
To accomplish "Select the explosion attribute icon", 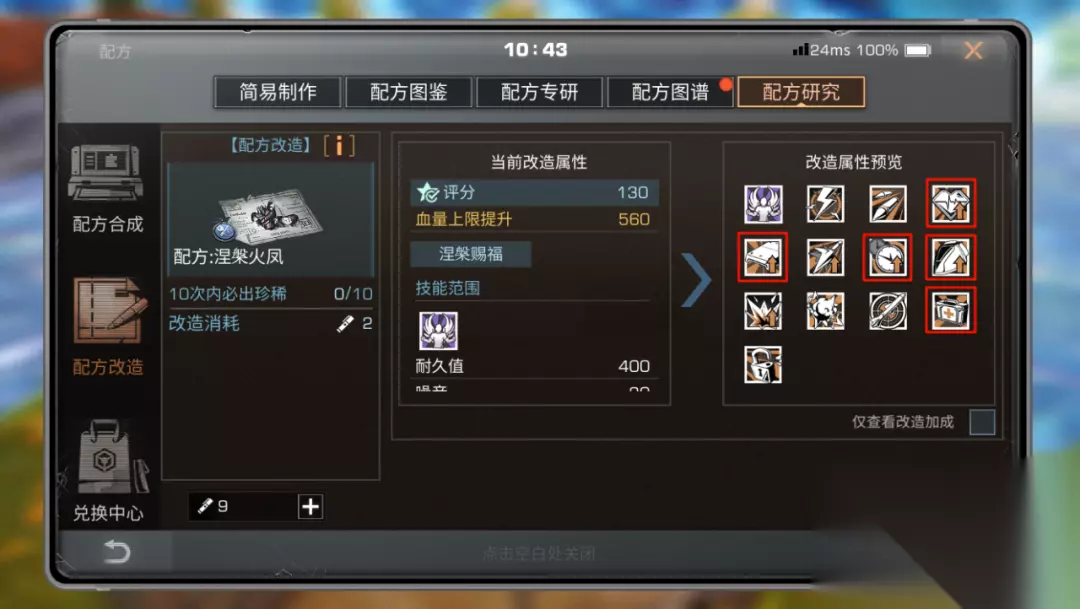I will pos(762,311).
